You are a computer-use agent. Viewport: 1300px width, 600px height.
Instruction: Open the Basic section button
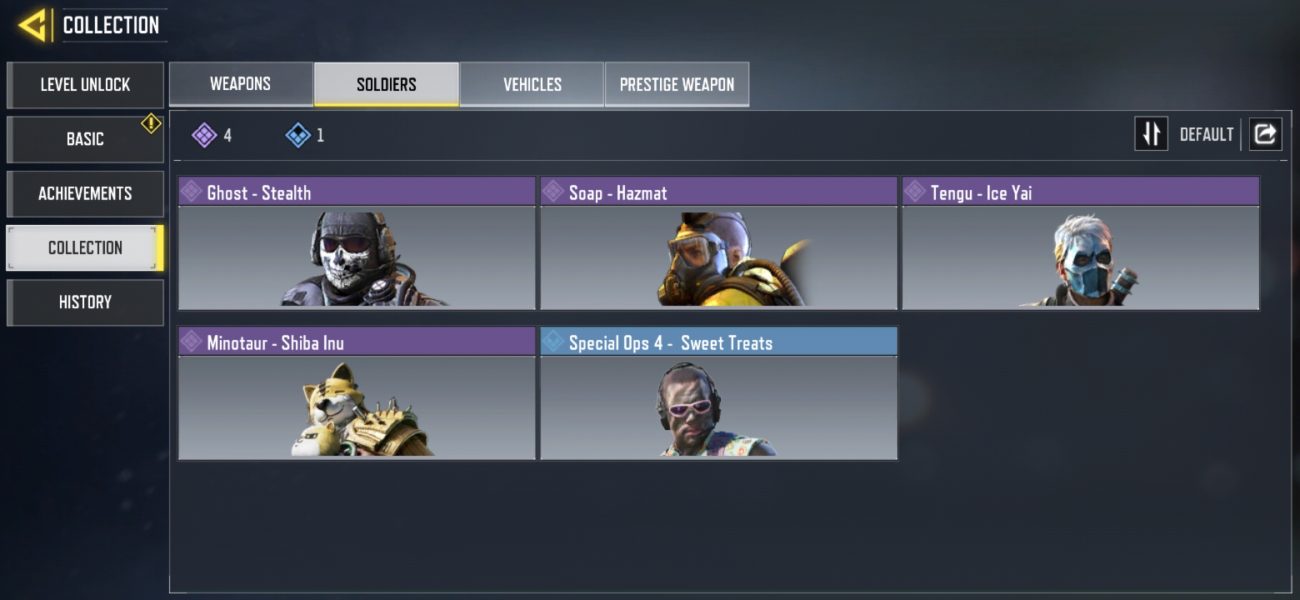click(85, 139)
